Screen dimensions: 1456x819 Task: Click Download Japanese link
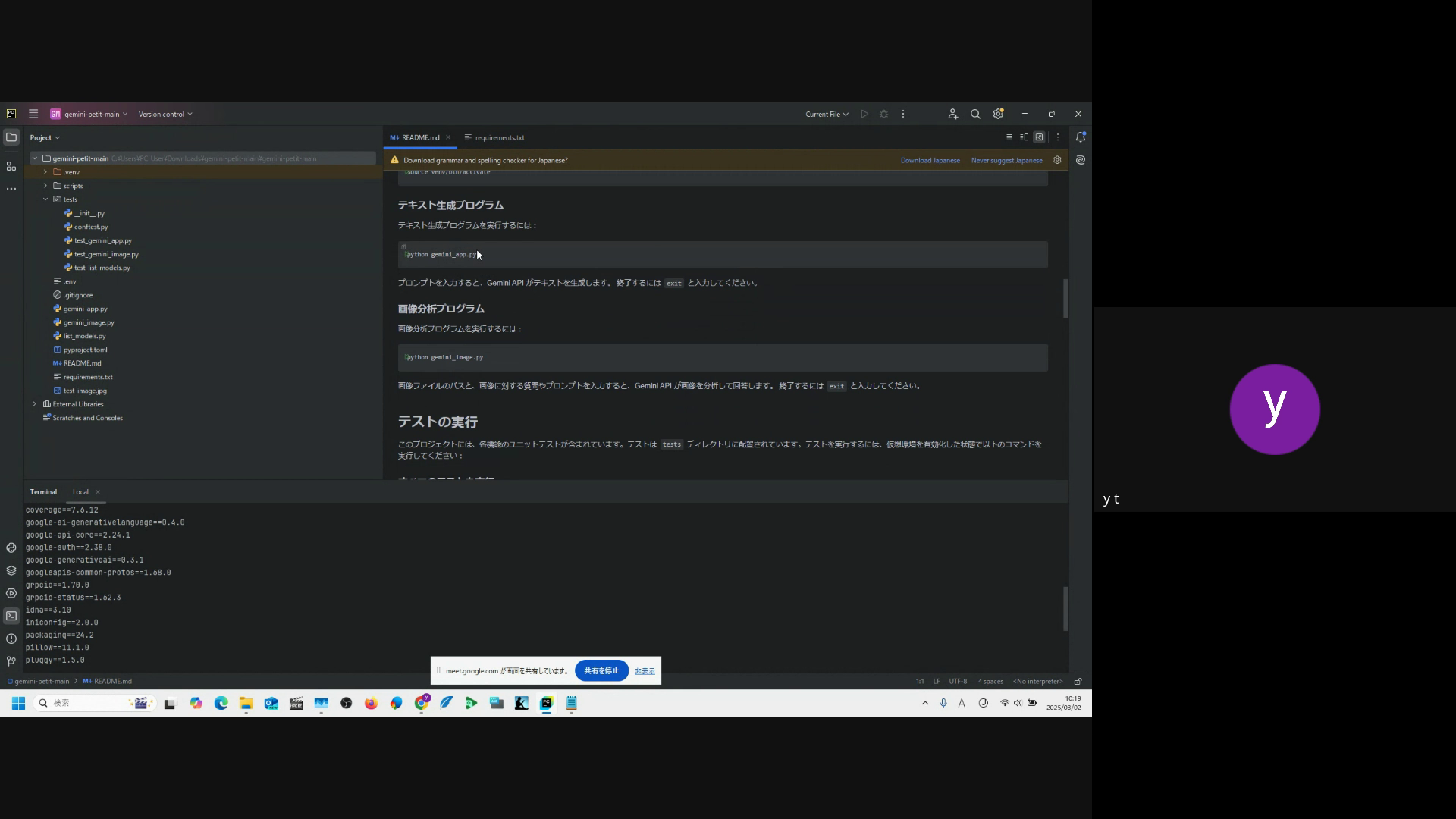[x=930, y=160]
